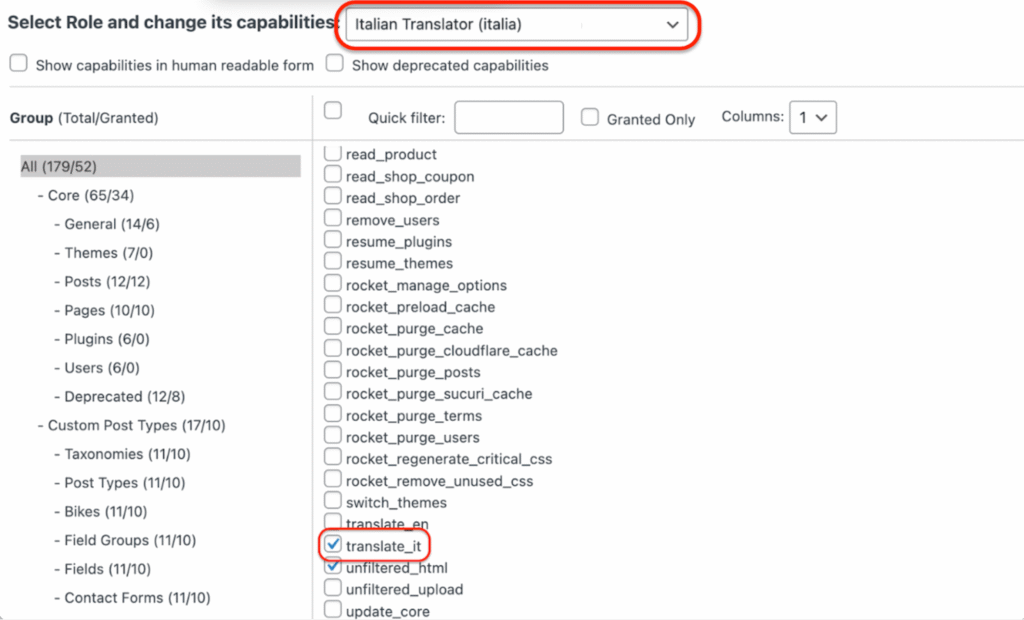Toggle the Granted Only checkbox
This screenshot has width=1024, height=620.
click(x=589, y=117)
